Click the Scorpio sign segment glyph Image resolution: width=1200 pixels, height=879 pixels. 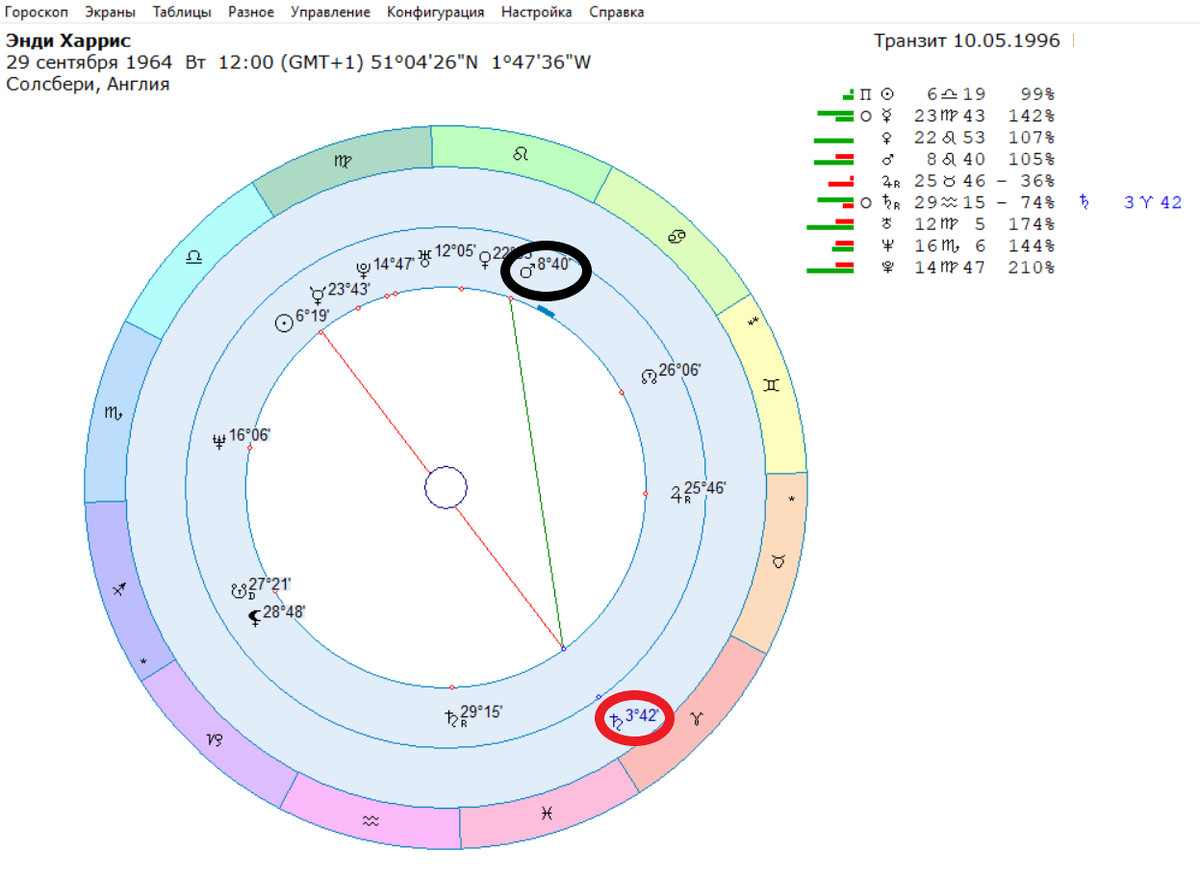[113, 412]
